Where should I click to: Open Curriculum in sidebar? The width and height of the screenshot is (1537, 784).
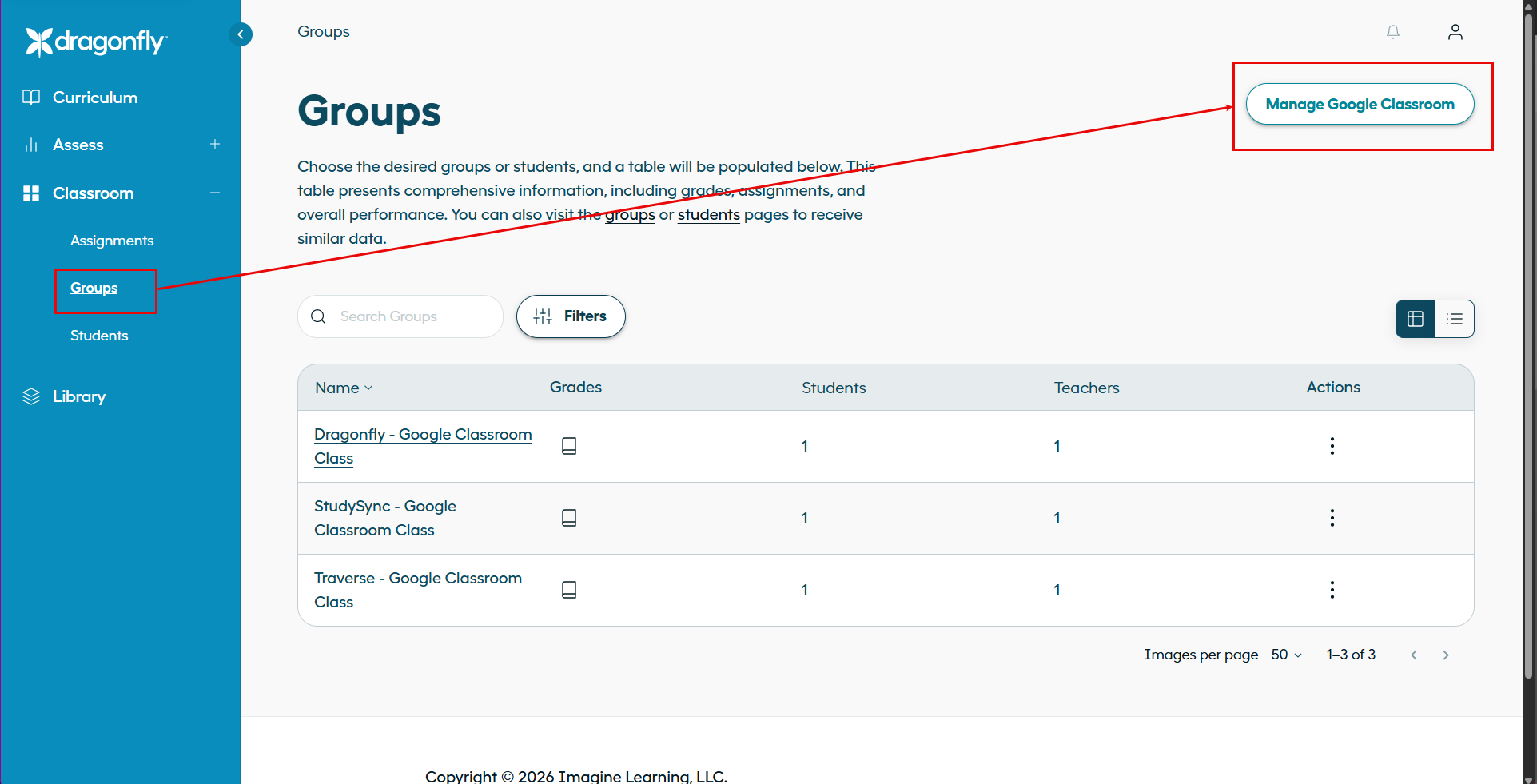(95, 98)
